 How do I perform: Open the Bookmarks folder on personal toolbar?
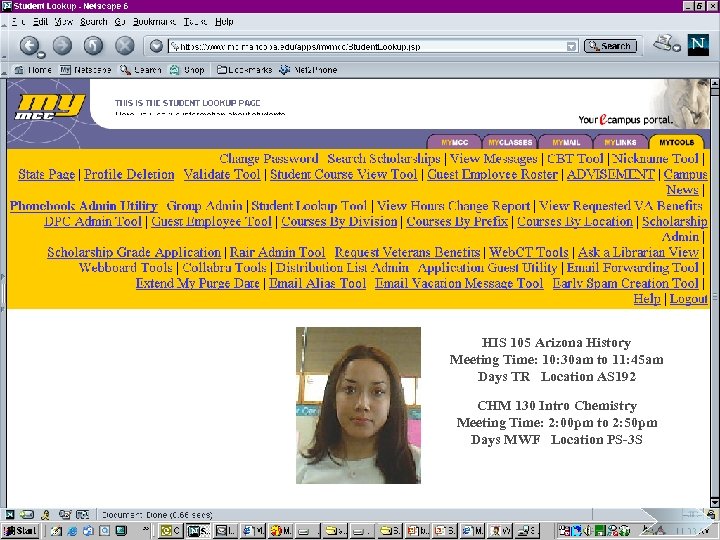click(244, 70)
